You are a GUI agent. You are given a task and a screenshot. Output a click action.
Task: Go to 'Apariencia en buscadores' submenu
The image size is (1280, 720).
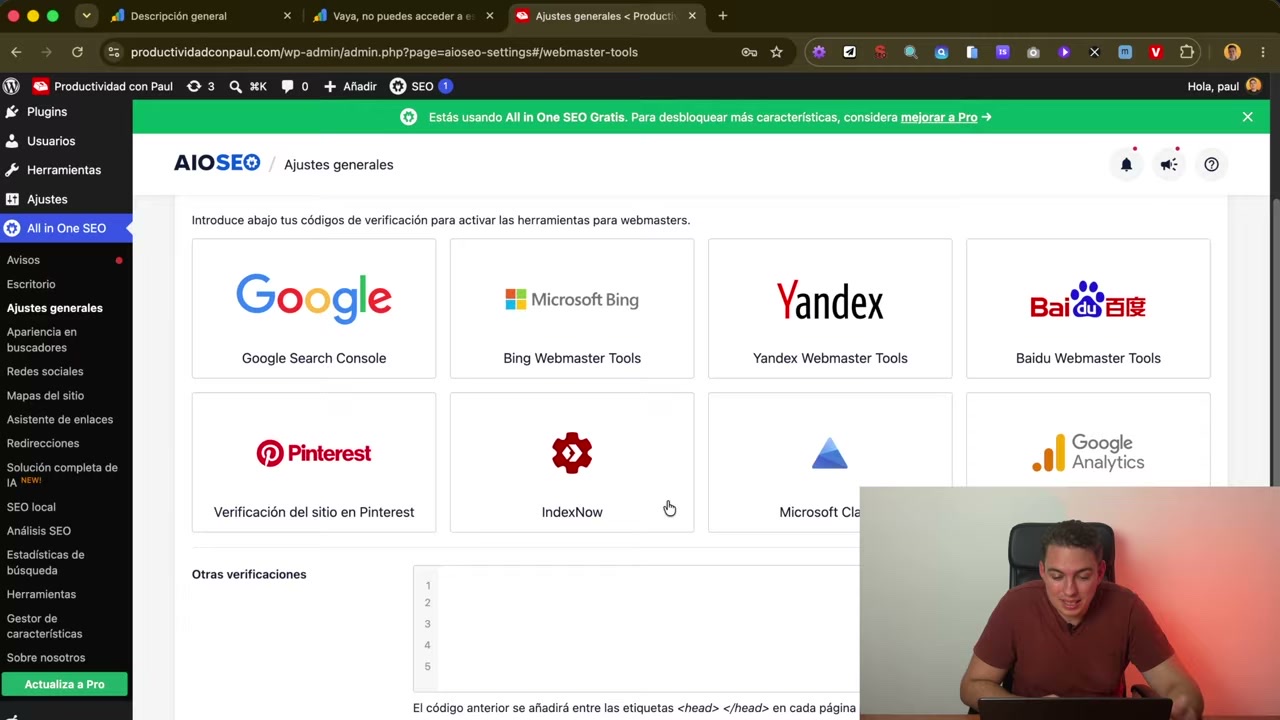point(42,340)
